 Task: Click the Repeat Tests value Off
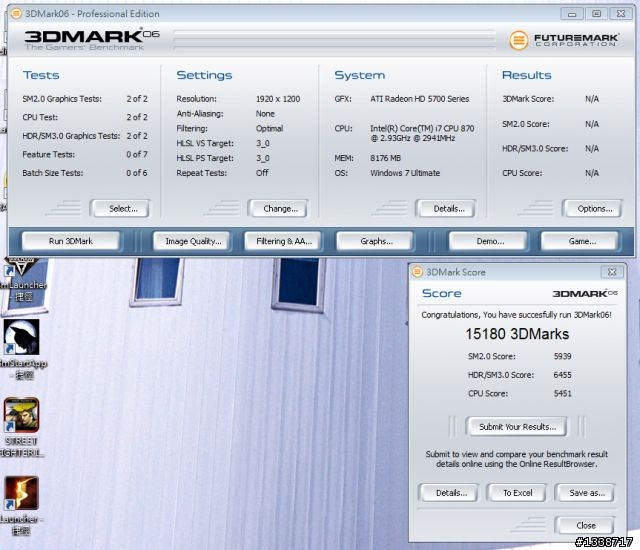click(262, 173)
